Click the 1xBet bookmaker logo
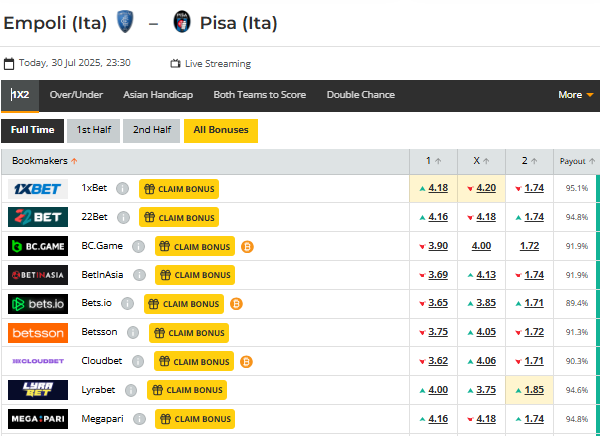This screenshot has height=436, width=600. [x=38, y=188]
